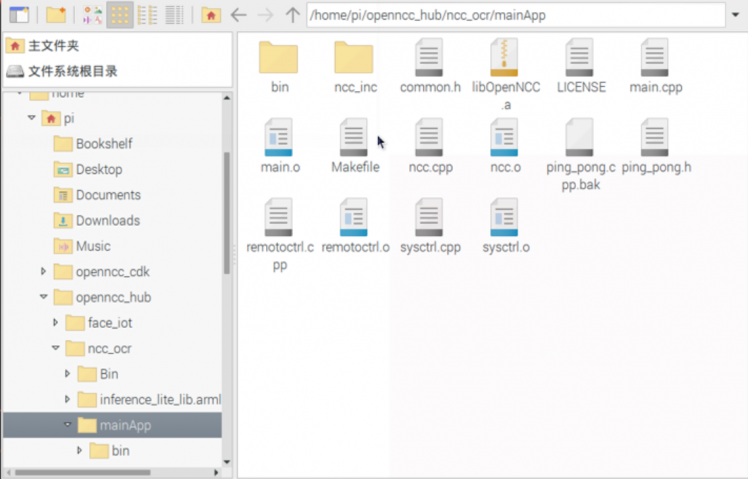Click the tree scrollbar up arrow
Viewport: 748px width, 479px height.
click(x=227, y=98)
